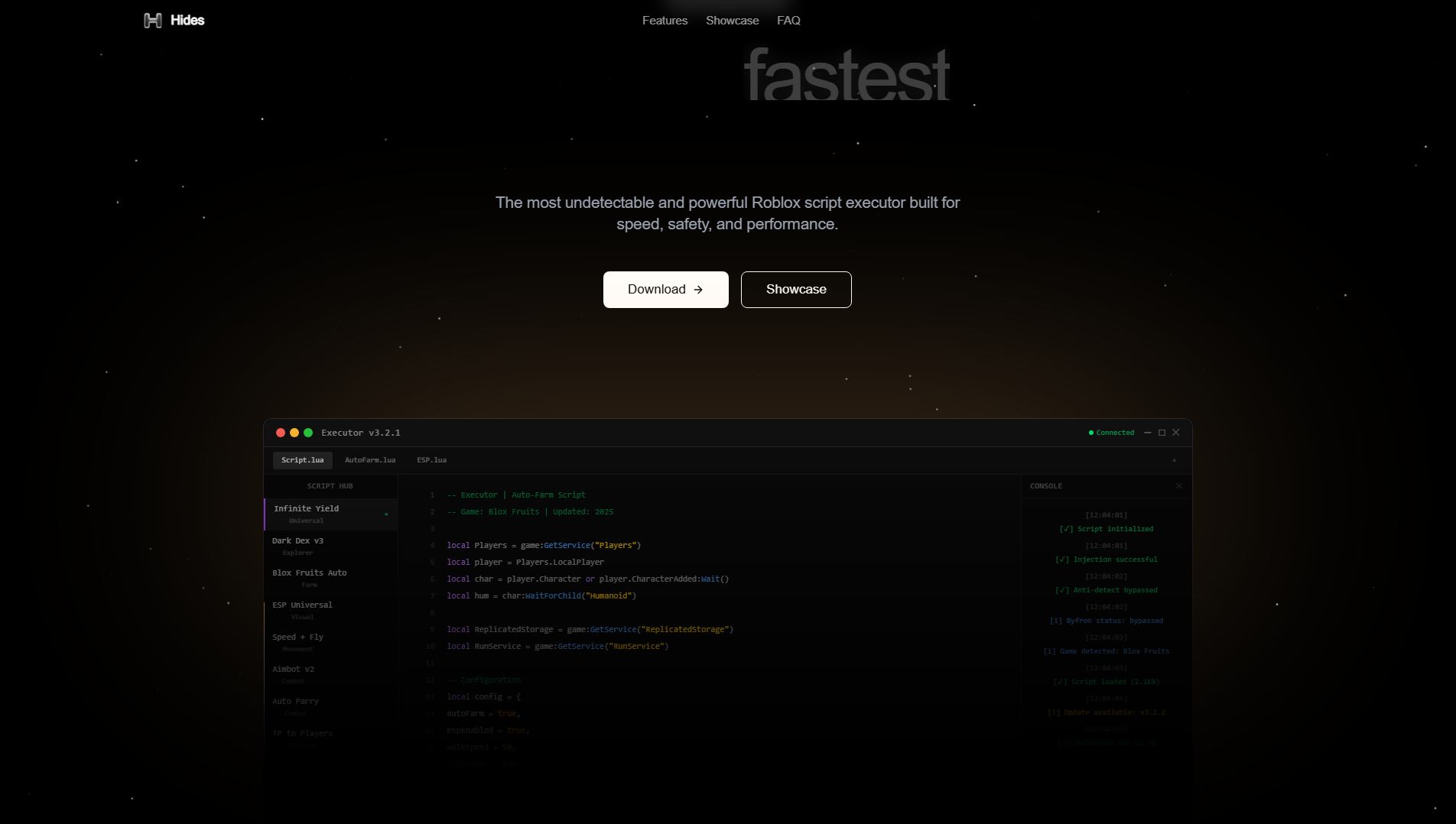
Task: Click console entry 'Game detected: Blox Fruits'
Action: (x=1106, y=651)
